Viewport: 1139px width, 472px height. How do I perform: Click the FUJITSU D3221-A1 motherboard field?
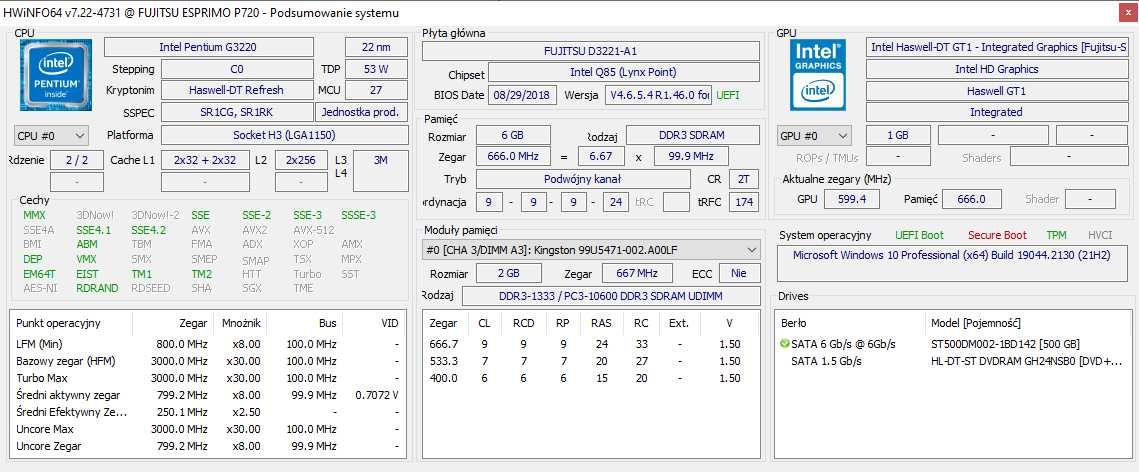[591, 51]
